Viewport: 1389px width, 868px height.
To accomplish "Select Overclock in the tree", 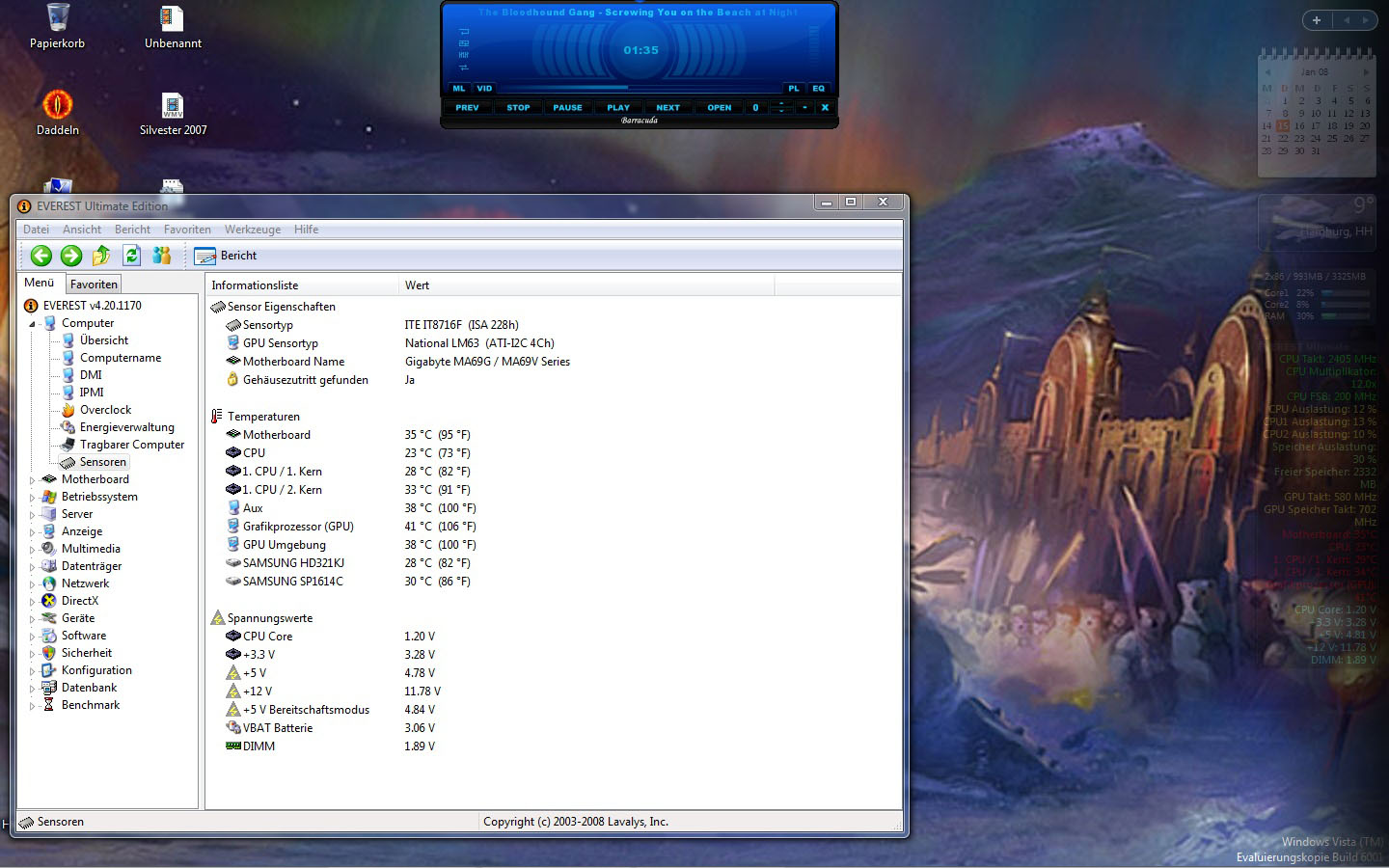I will coord(105,410).
